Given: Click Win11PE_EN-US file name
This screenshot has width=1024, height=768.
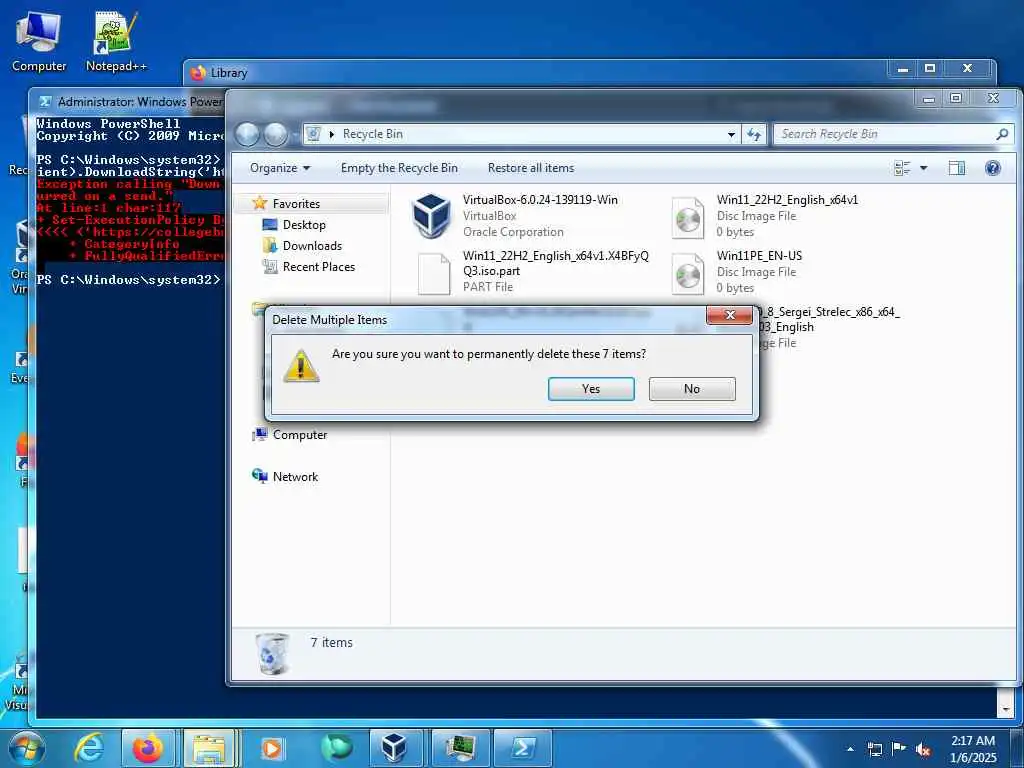Looking at the screenshot, I should (759, 256).
